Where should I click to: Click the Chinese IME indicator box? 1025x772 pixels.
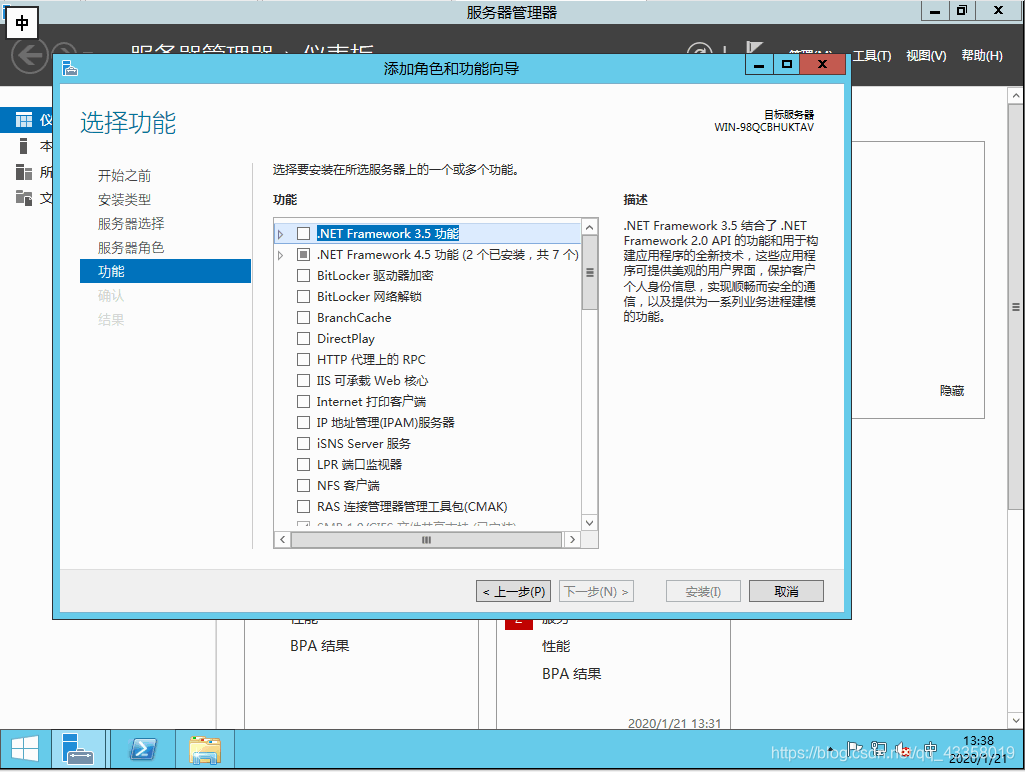[22, 23]
